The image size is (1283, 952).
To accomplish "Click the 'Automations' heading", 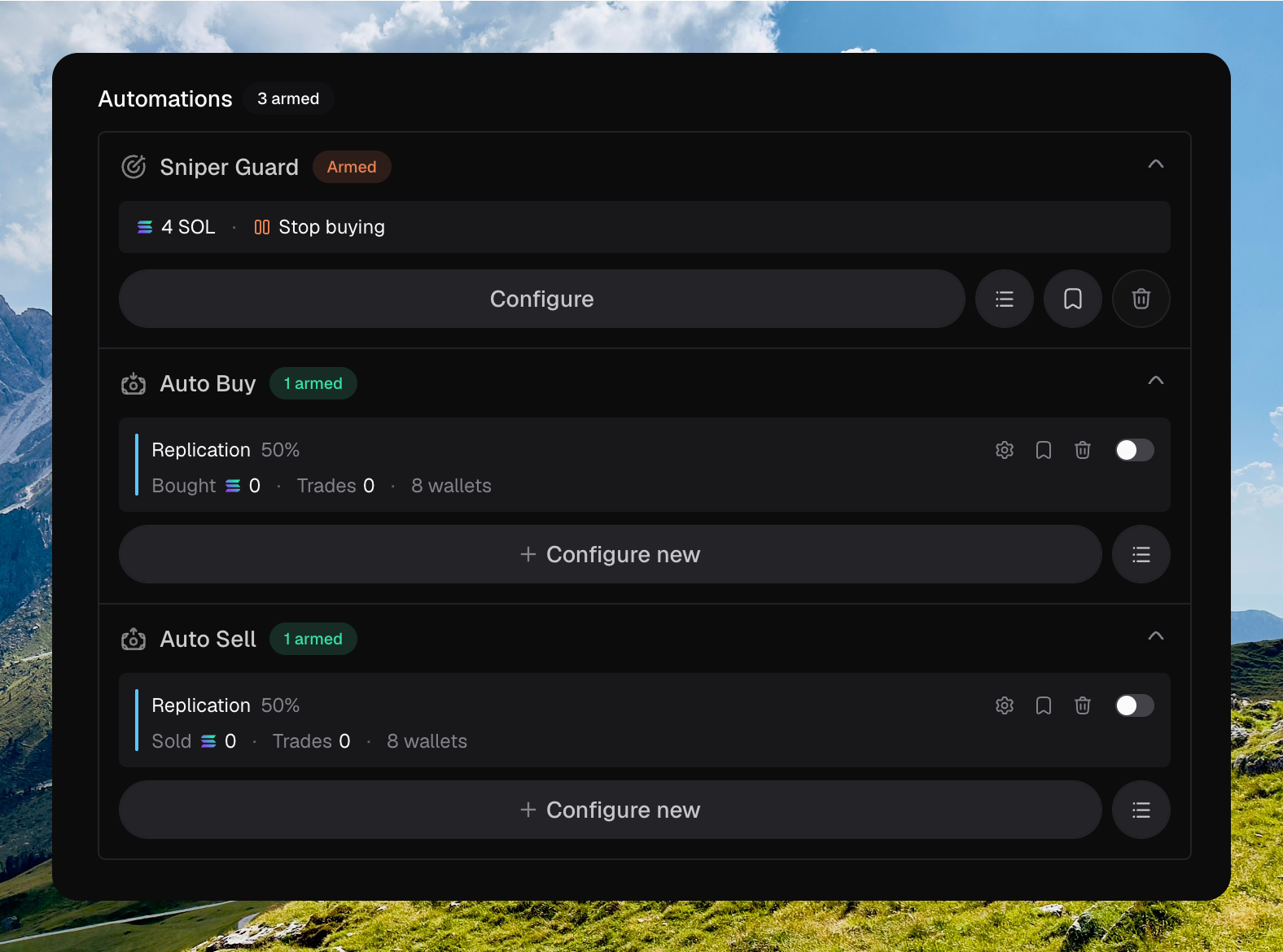I will pyautogui.click(x=165, y=98).
